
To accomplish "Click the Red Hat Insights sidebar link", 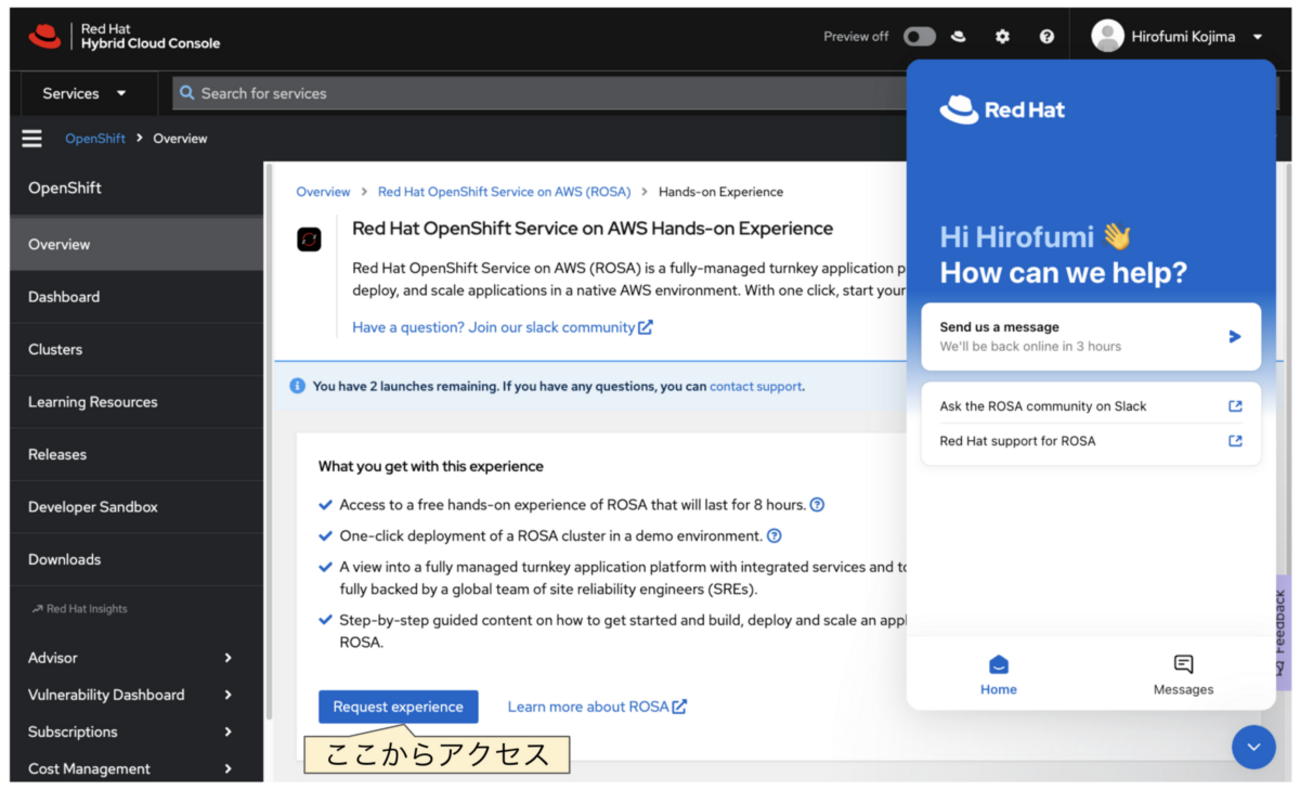I will tap(79, 608).
